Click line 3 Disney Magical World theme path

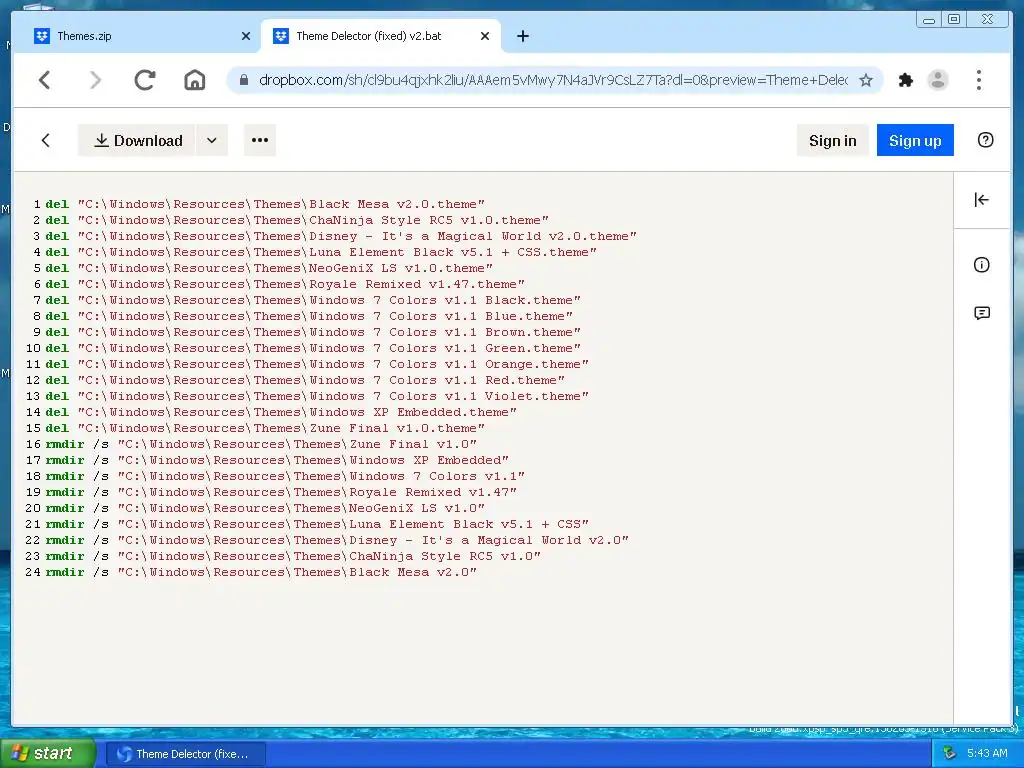click(x=341, y=236)
